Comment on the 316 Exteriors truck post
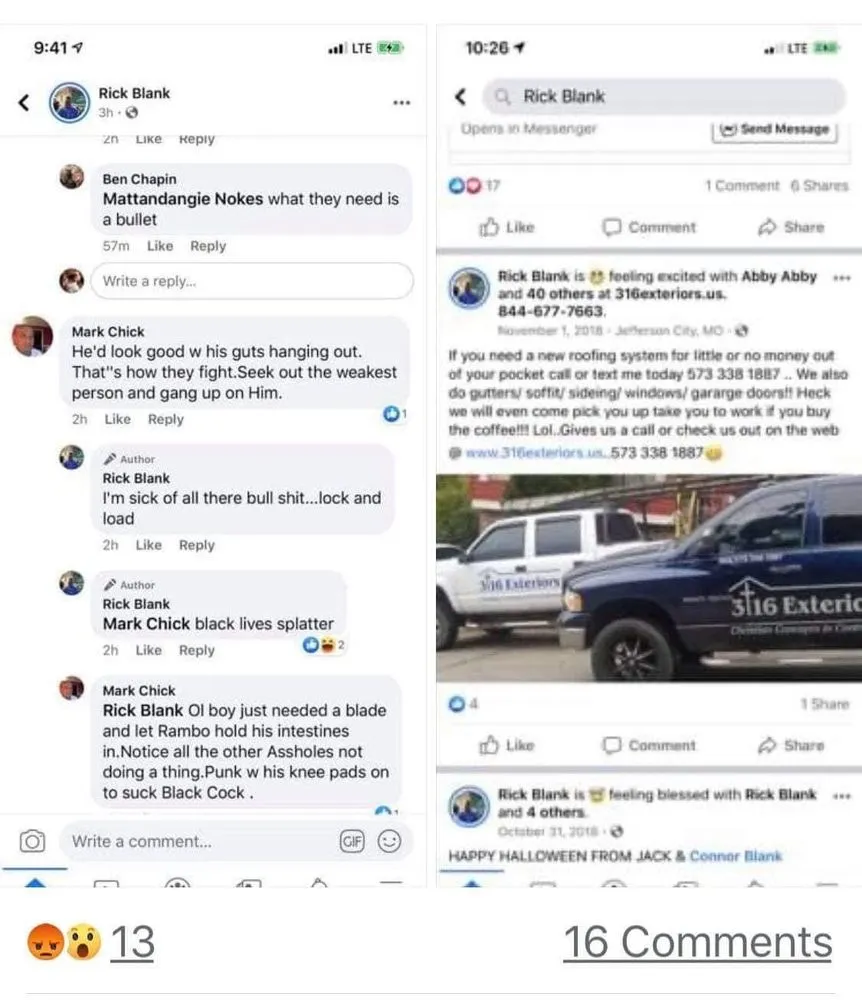This screenshot has height=1000, width=862. (x=649, y=745)
